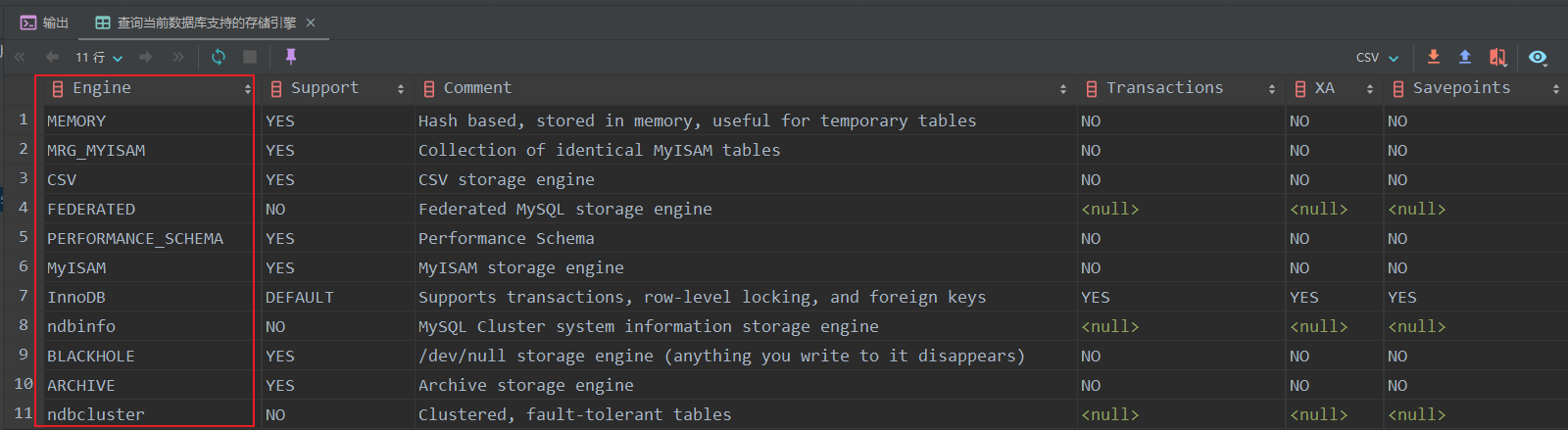The height and width of the screenshot is (430, 1568).
Task: Go to next page arrow
Action: pyautogui.click(x=146, y=57)
